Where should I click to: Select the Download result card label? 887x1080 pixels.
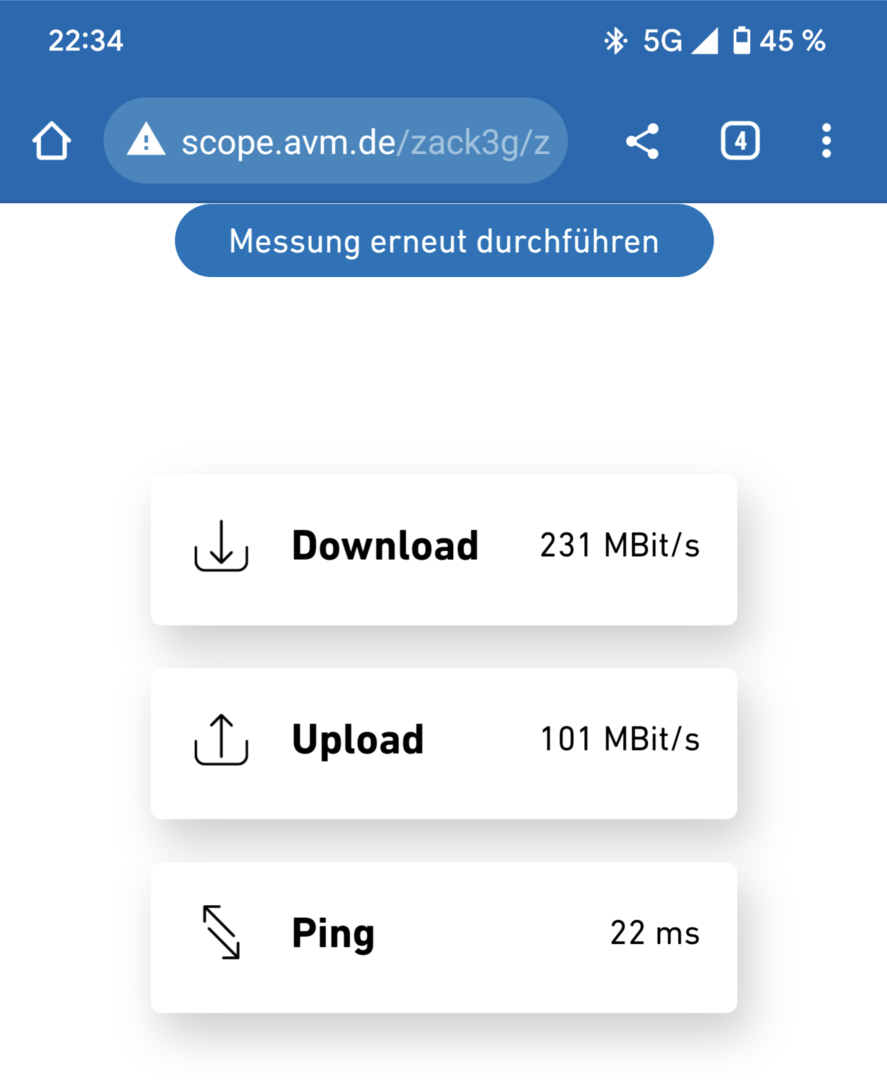[x=385, y=546]
